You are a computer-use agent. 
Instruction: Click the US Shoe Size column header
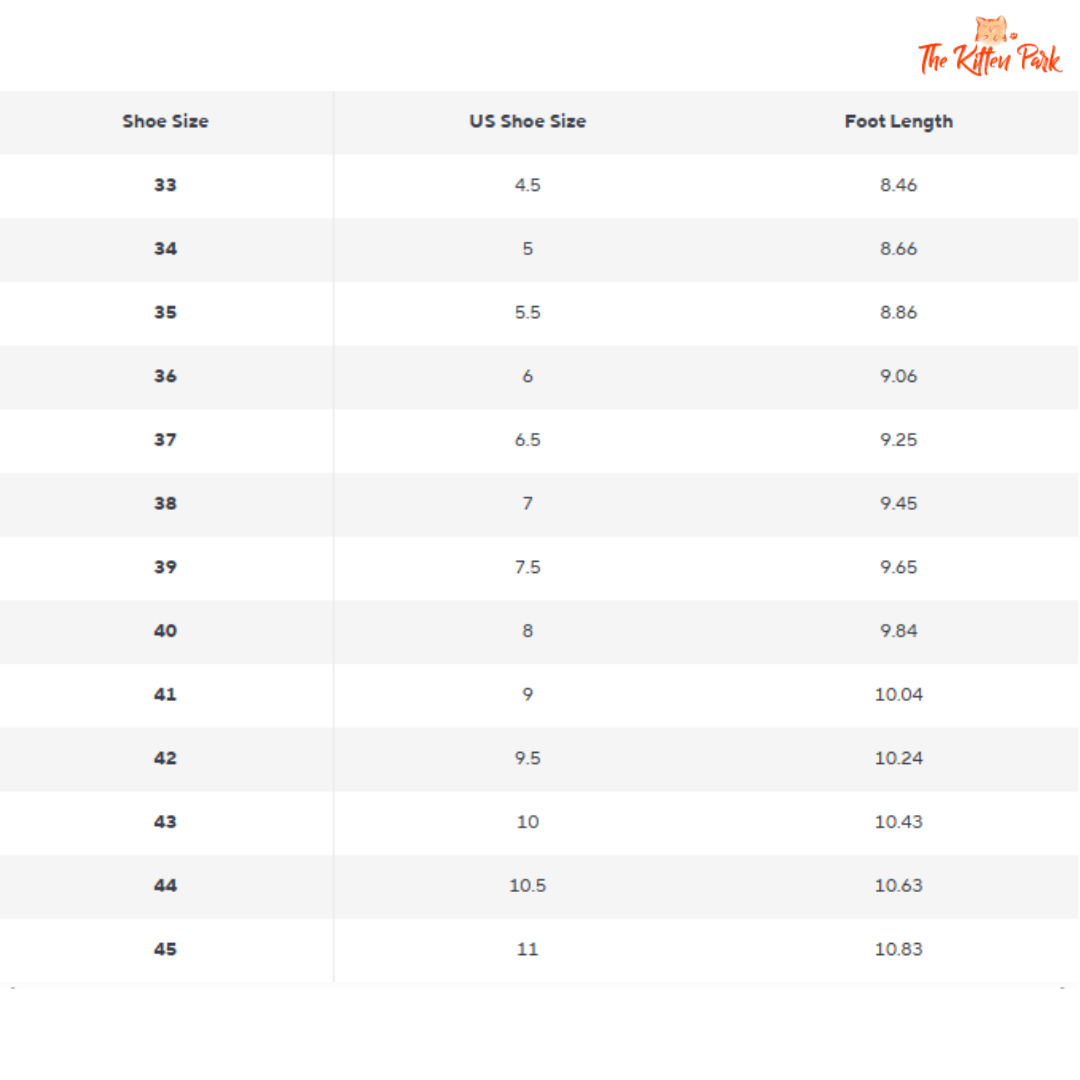pos(528,122)
